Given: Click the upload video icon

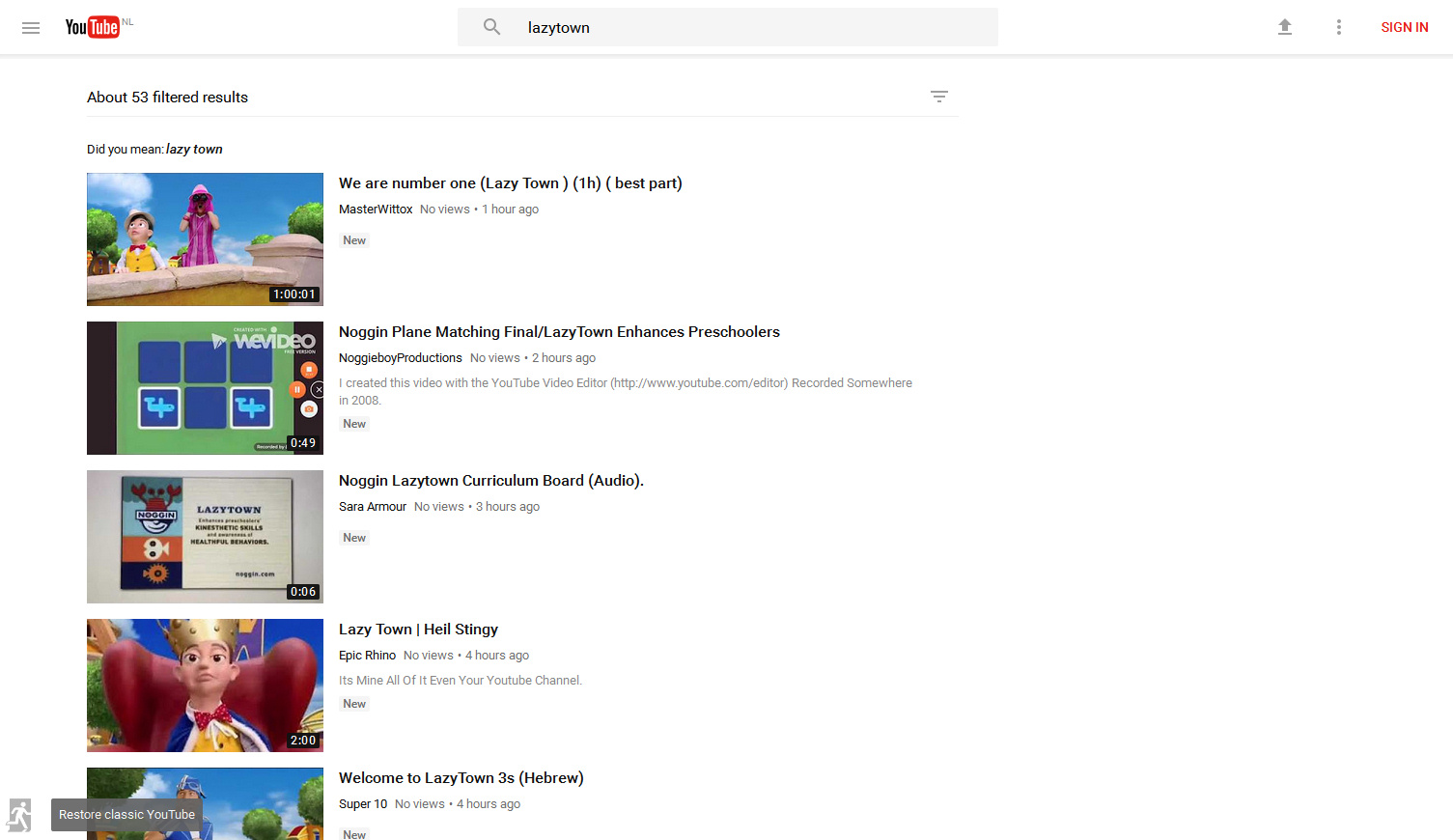Looking at the screenshot, I should coord(1284,27).
